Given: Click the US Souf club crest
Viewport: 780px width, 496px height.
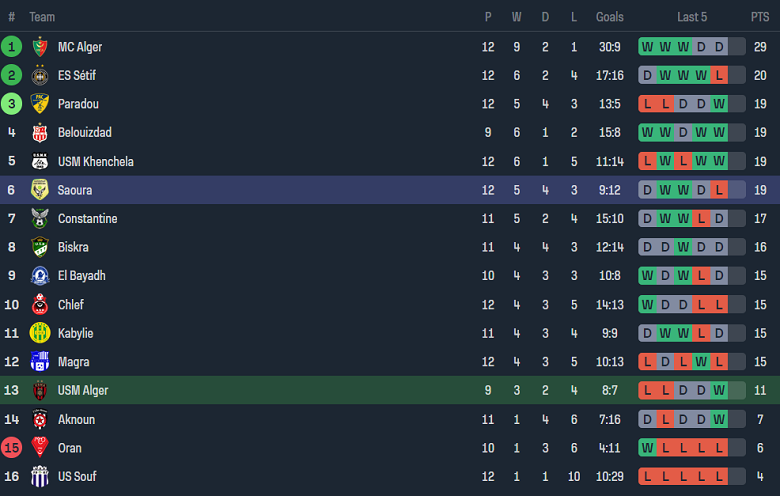Looking at the screenshot, I should click(40, 476).
